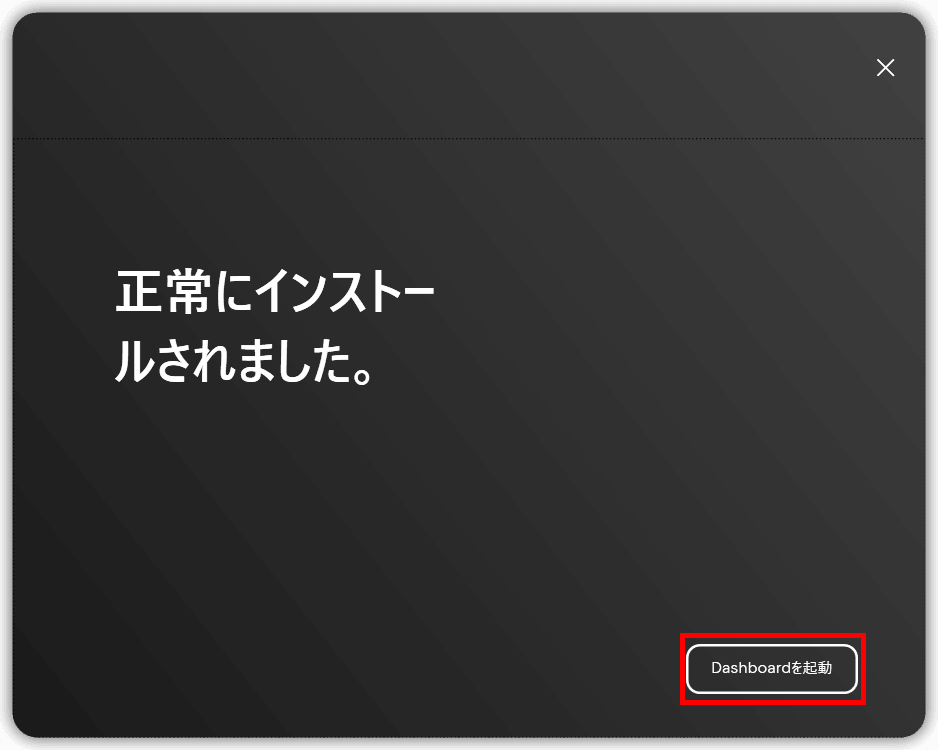Screen dimensions: 938x750
Task: Start Dashboard using the rounded bottom-right button
Action: [771, 668]
